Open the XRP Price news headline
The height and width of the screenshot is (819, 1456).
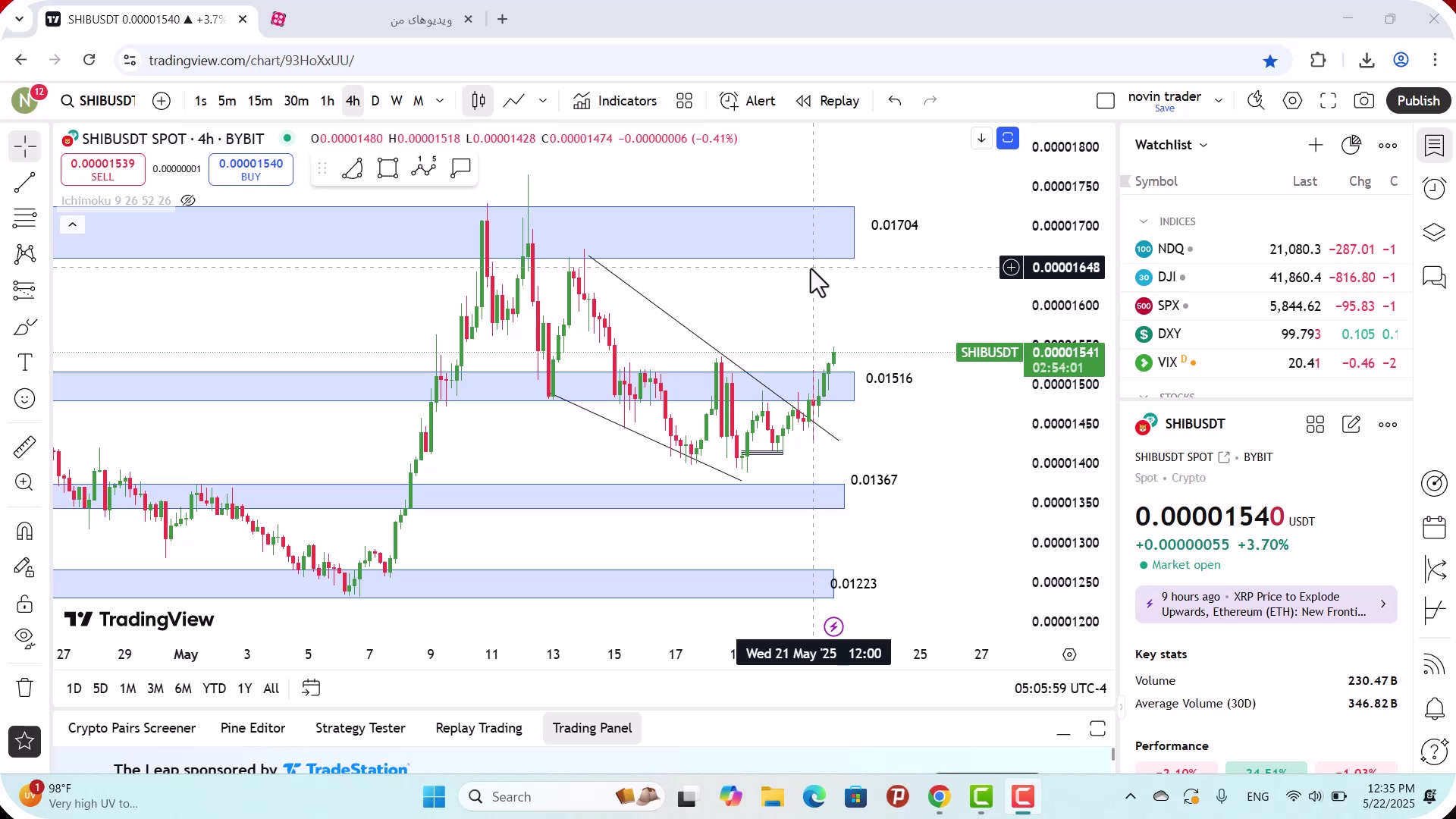(x=1266, y=604)
